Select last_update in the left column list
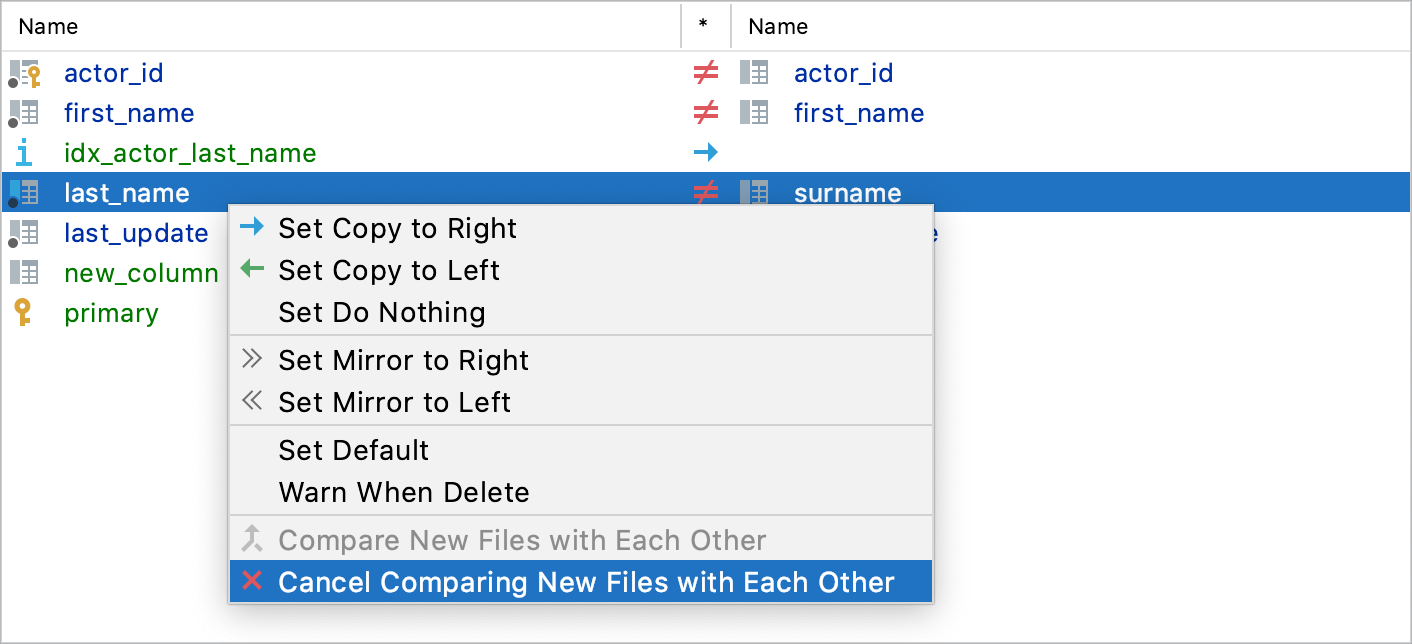The width and height of the screenshot is (1412, 644). [x=136, y=233]
